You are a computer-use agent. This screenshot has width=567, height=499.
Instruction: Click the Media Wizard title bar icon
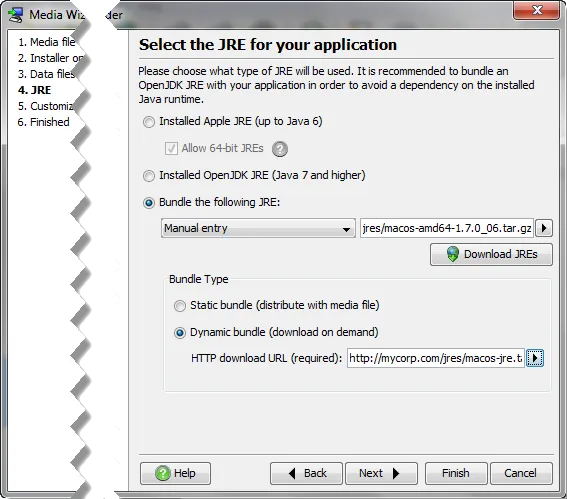tap(16, 15)
